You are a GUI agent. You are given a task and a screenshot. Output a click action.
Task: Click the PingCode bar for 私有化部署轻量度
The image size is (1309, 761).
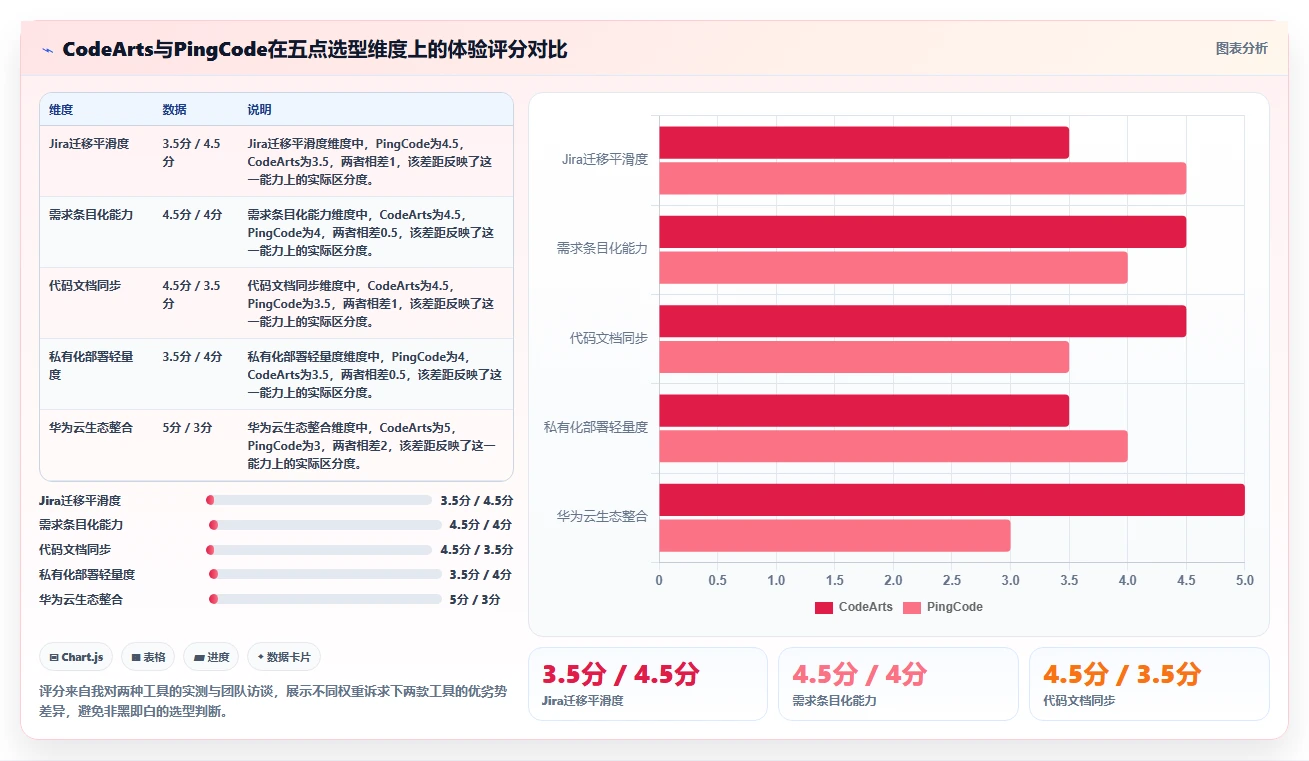tap(893, 446)
